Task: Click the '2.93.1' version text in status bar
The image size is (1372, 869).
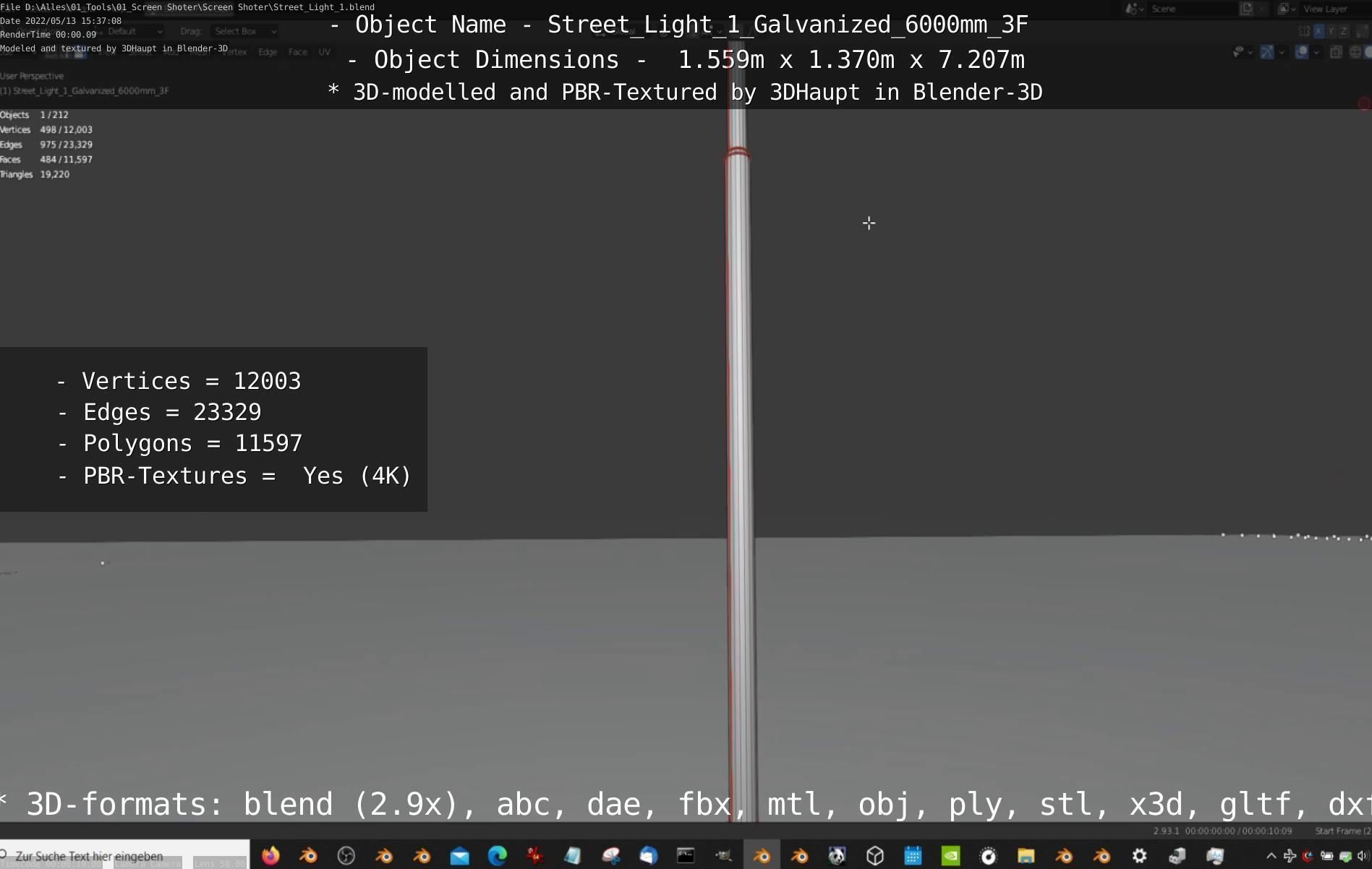Action: [x=1166, y=831]
